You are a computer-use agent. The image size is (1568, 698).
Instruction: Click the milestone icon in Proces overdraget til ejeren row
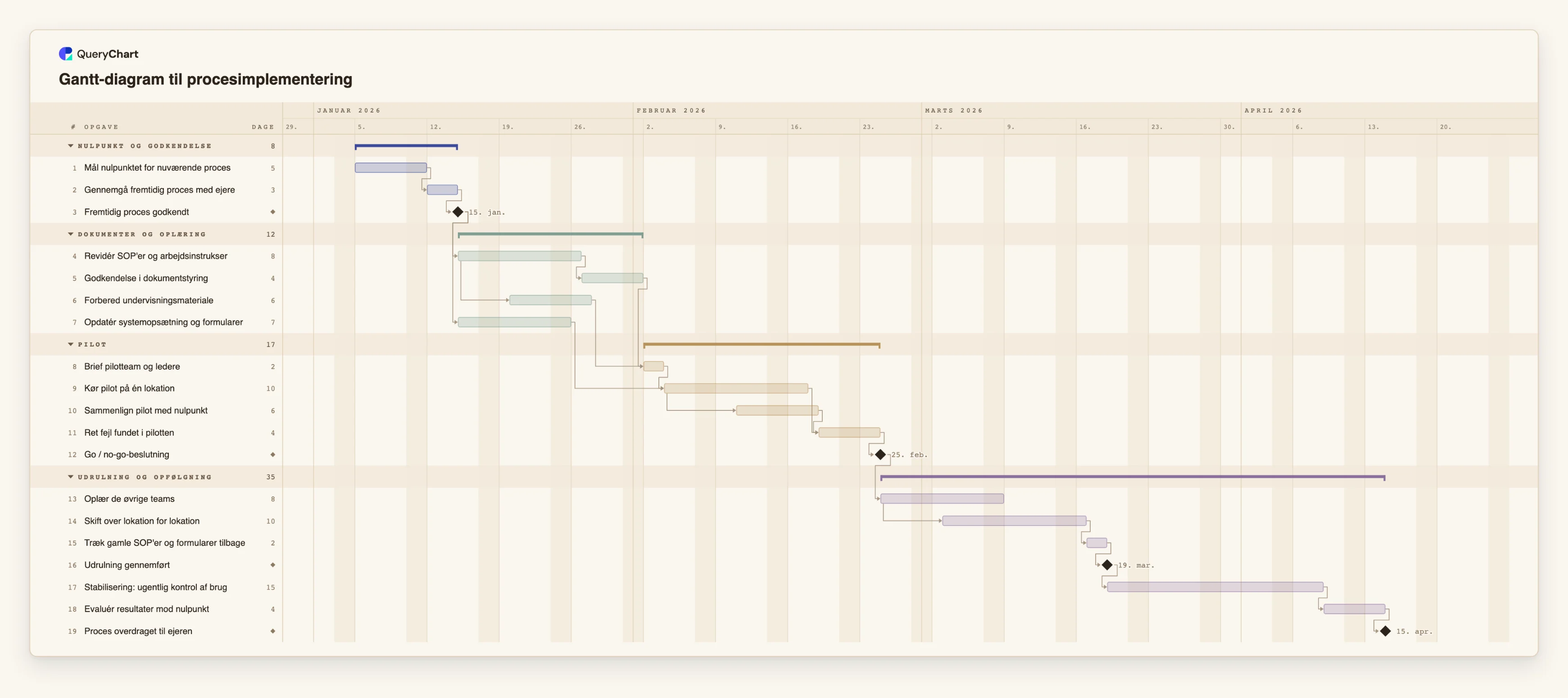pyautogui.click(x=273, y=631)
